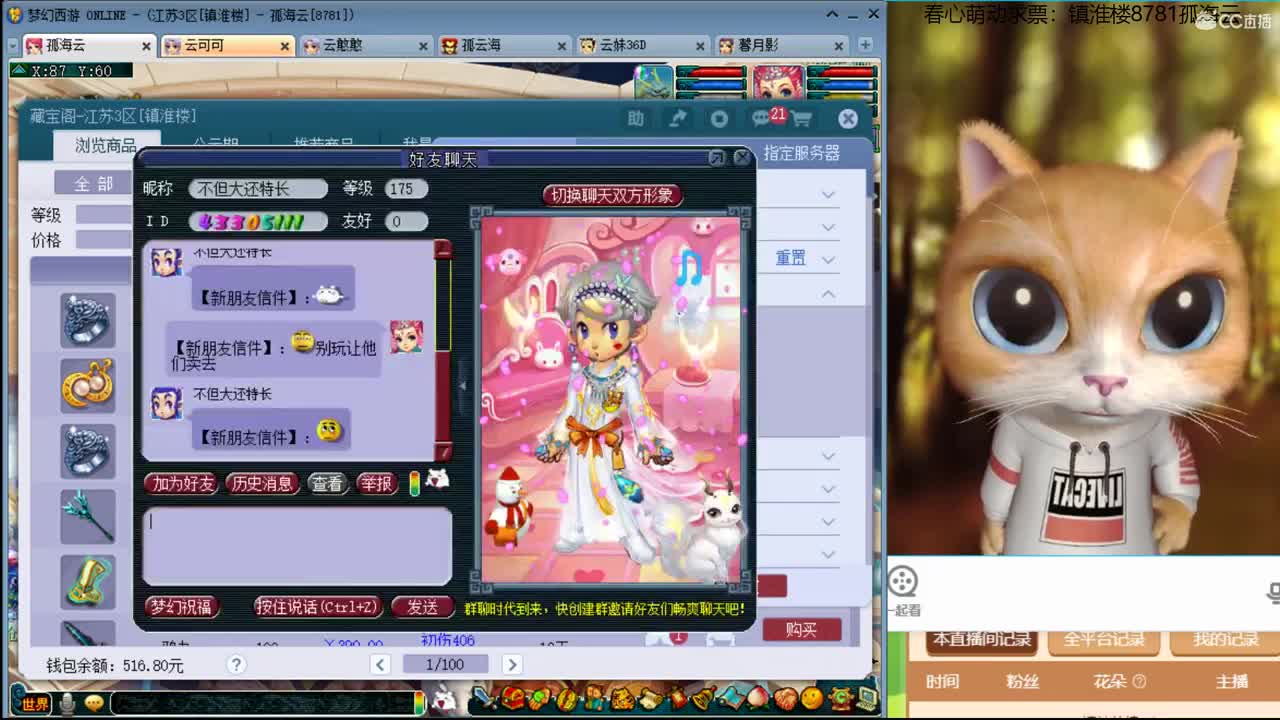Add a new character tab
The height and width of the screenshot is (720, 1280).
(865, 45)
